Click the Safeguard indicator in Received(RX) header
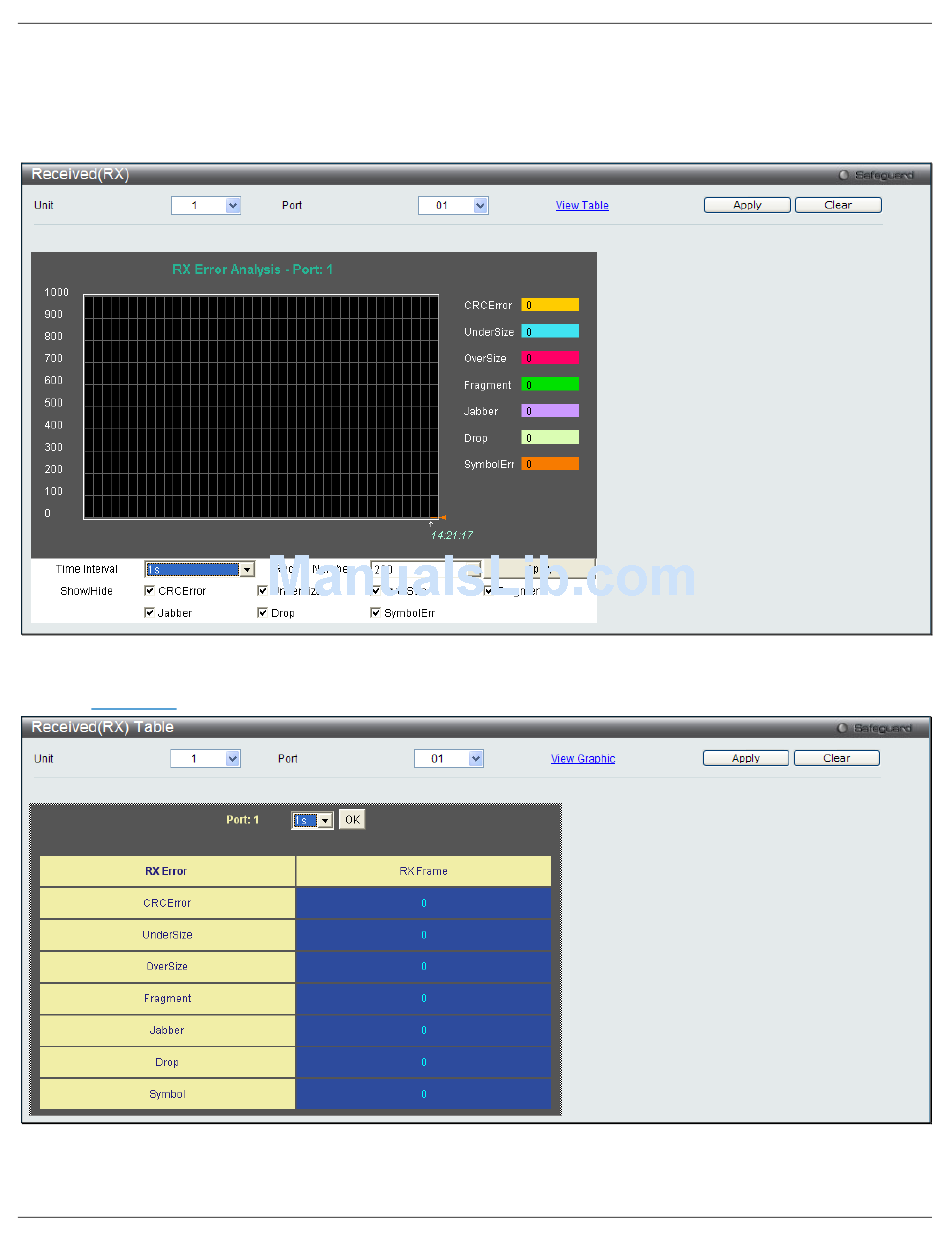 [875, 175]
